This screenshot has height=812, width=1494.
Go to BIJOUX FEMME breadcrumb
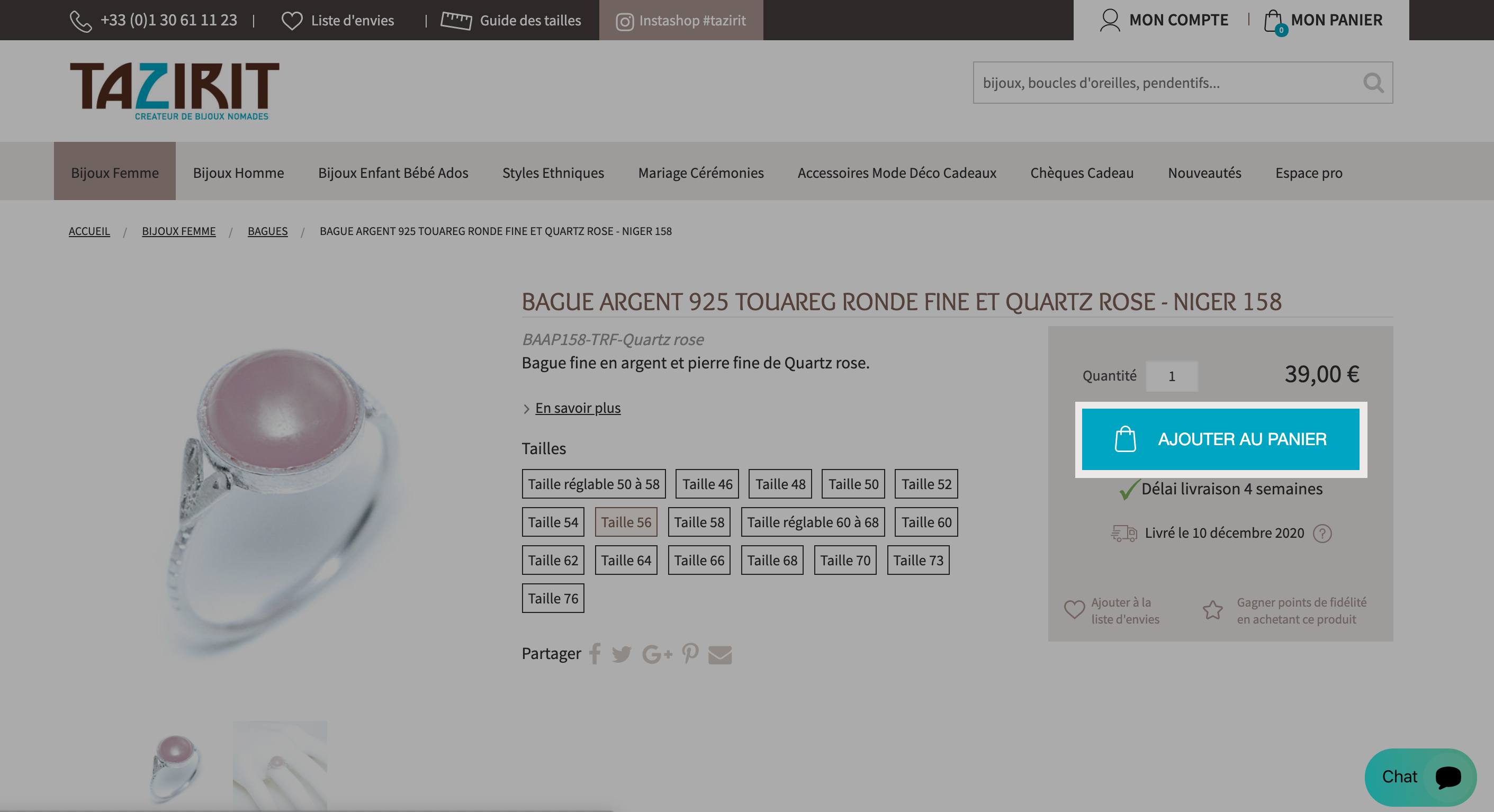pos(178,231)
